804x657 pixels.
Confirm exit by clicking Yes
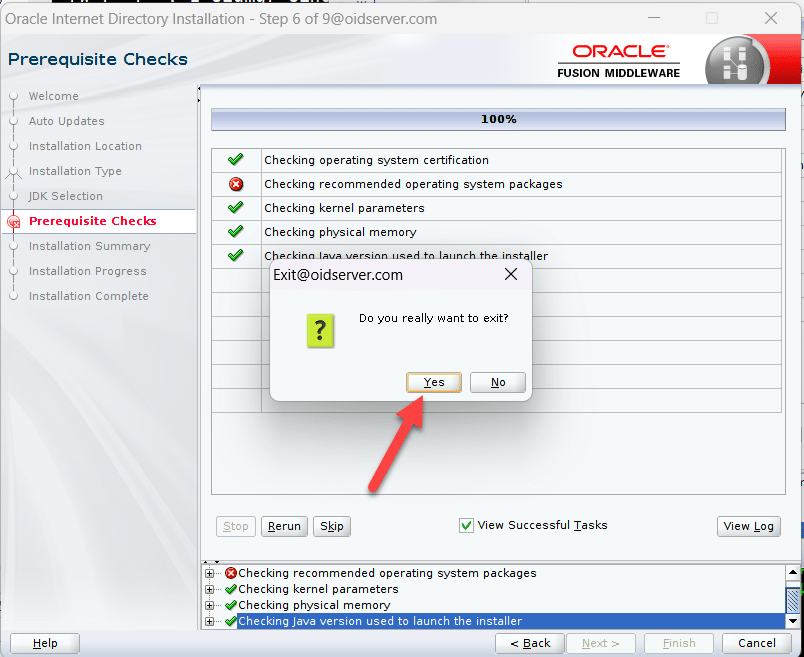tap(434, 382)
